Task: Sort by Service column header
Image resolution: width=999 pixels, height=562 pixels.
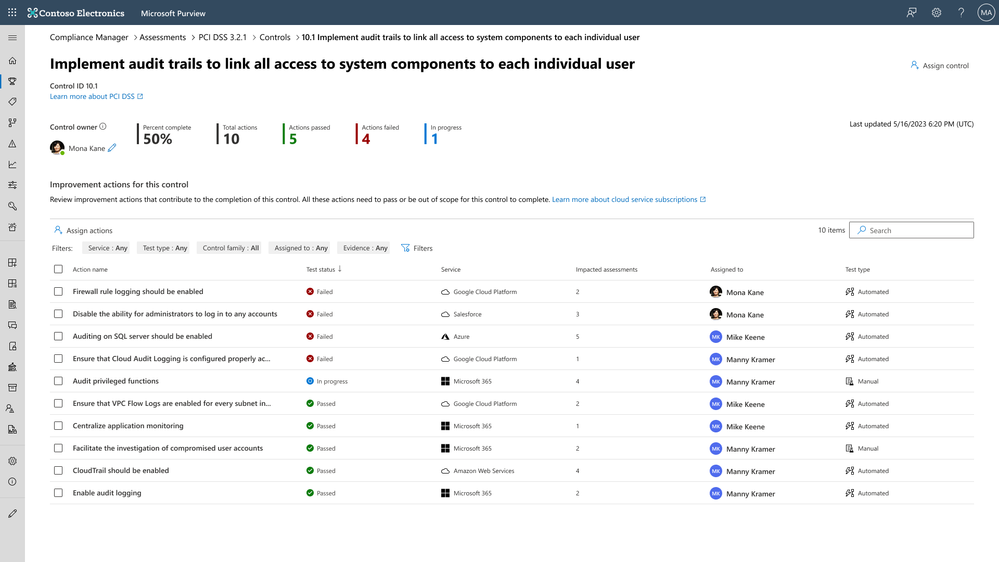Action: [450, 270]
